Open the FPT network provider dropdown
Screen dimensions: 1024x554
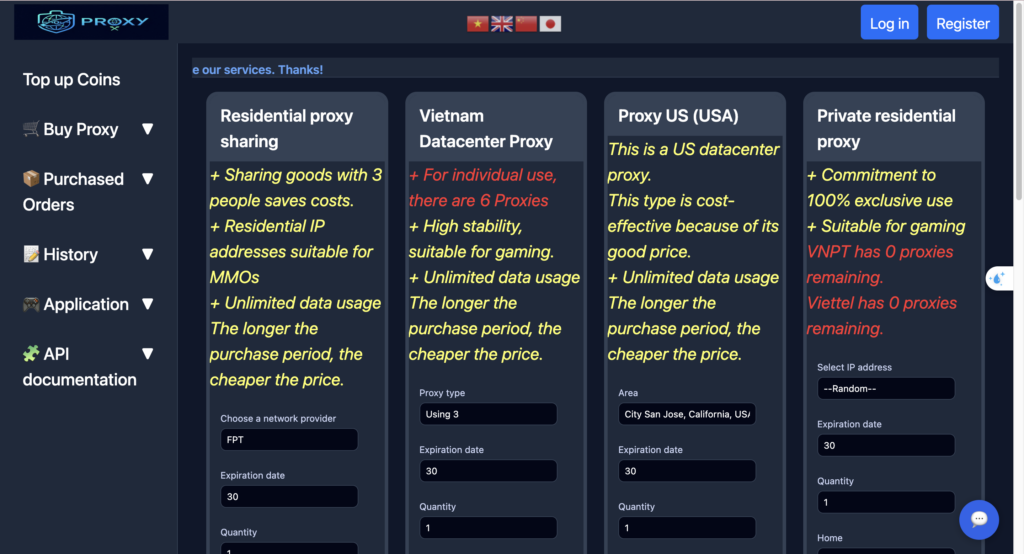pyautogui.click(x=289, y=440)
